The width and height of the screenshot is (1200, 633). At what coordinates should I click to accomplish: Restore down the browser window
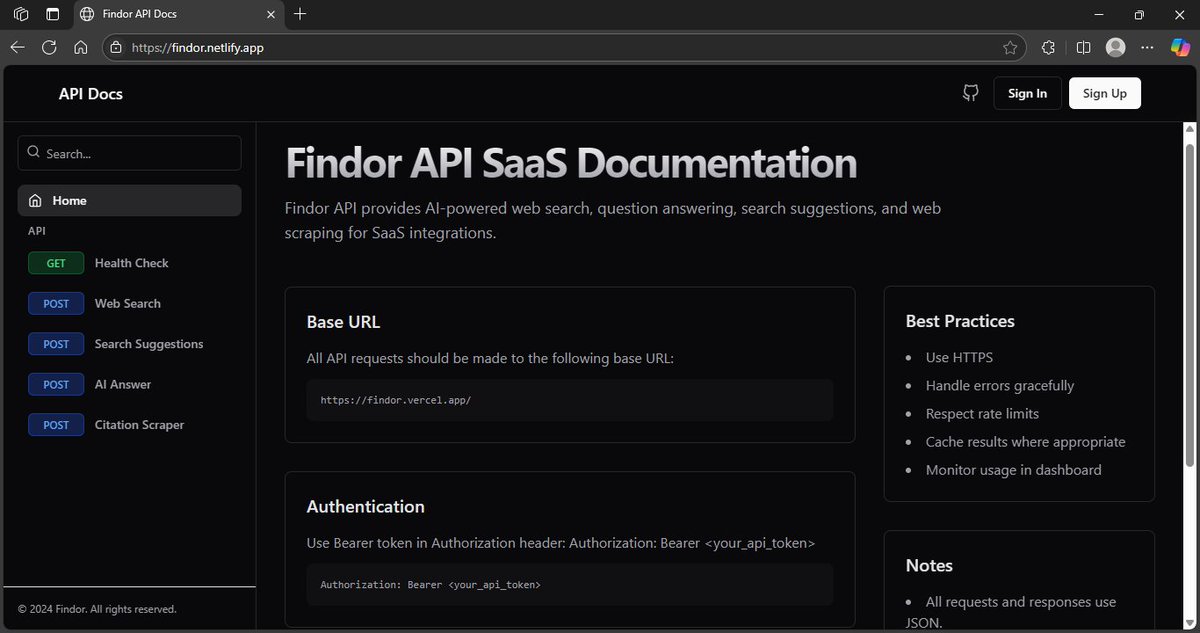1139,14
